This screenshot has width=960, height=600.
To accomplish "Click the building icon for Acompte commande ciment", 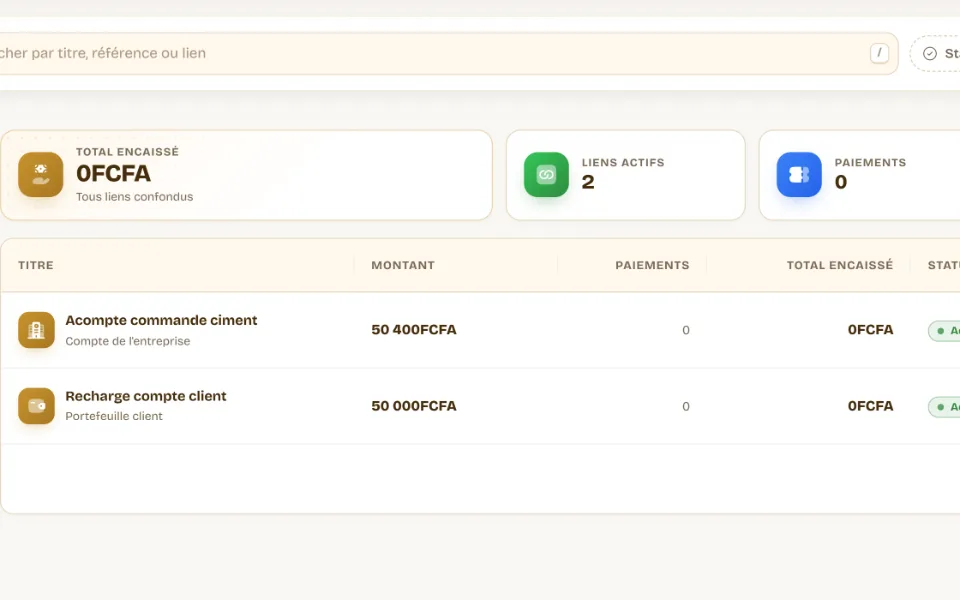I will [x=36, y=330].
